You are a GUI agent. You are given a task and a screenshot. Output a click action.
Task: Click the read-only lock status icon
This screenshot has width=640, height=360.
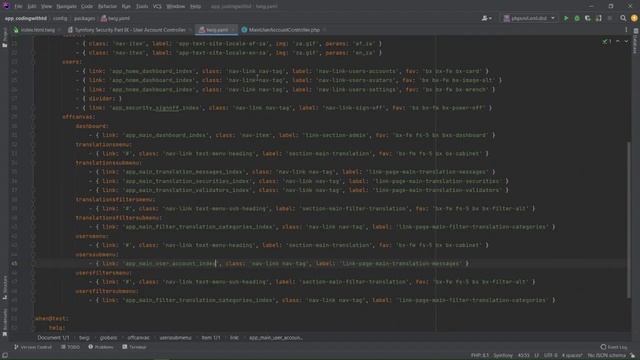(633, 356)
